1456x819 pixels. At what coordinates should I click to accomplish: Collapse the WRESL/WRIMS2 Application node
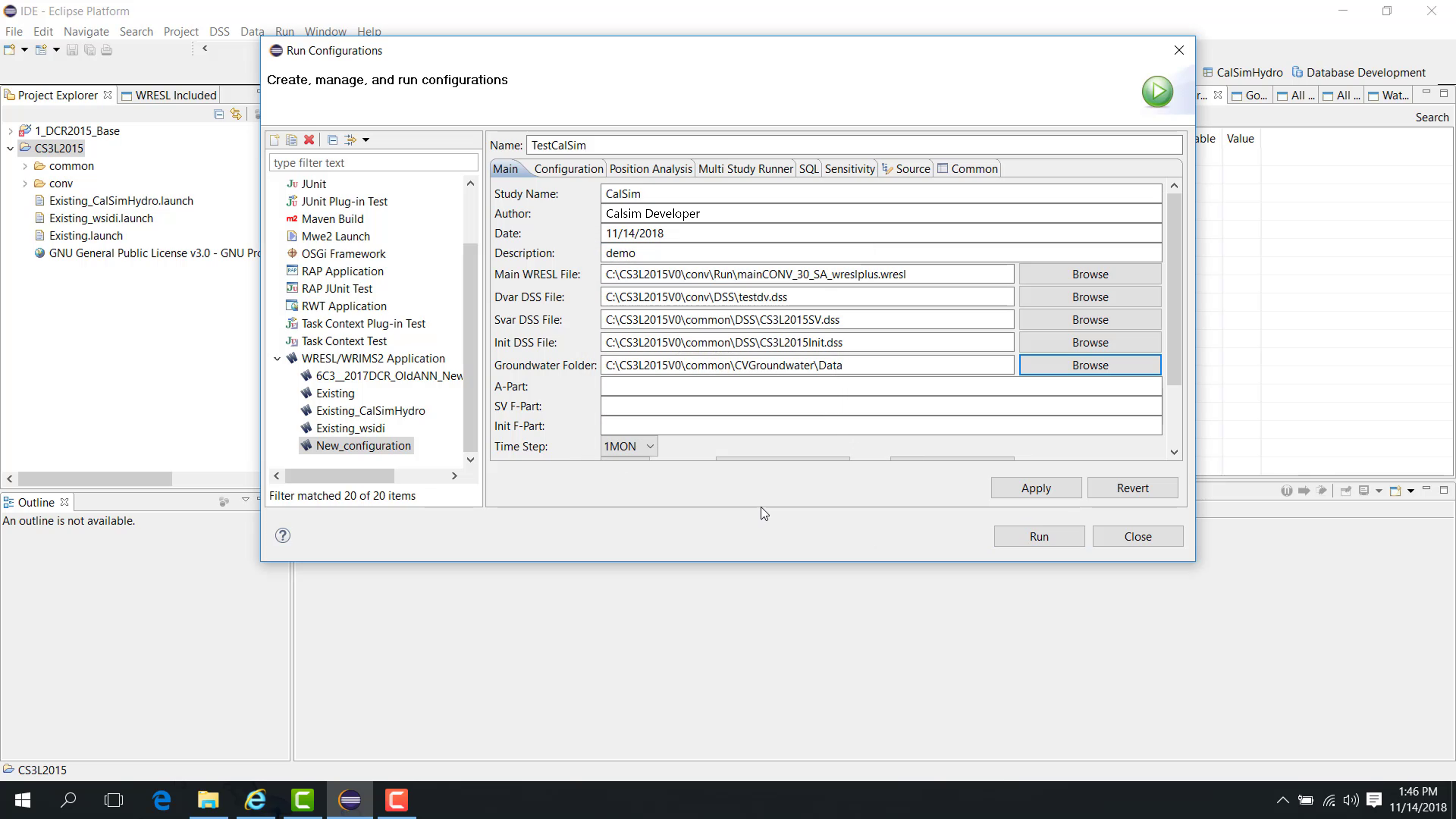[278, 358]
